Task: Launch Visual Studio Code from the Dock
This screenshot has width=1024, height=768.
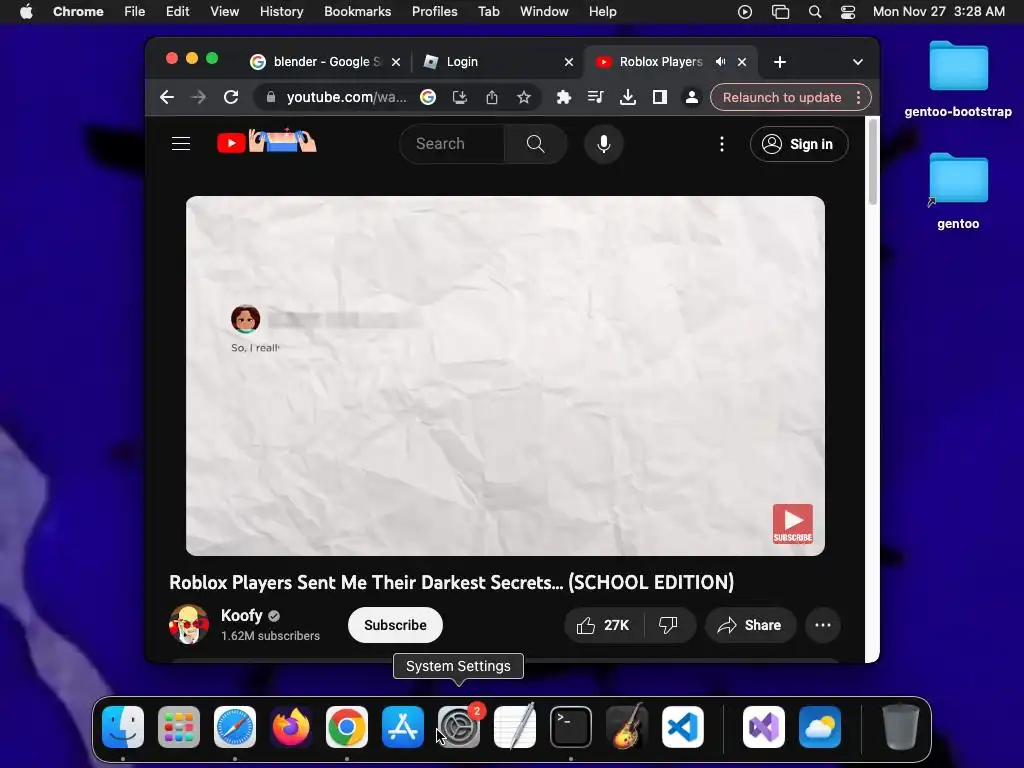Action: (x=682, y=727)
